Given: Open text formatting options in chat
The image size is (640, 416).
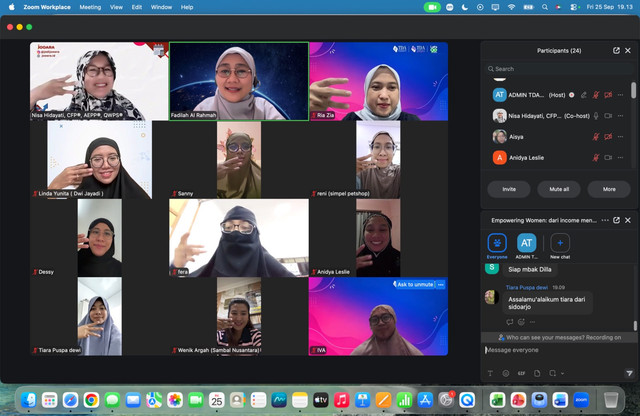Looking at the screenshot, I should [x=490, y=373].
